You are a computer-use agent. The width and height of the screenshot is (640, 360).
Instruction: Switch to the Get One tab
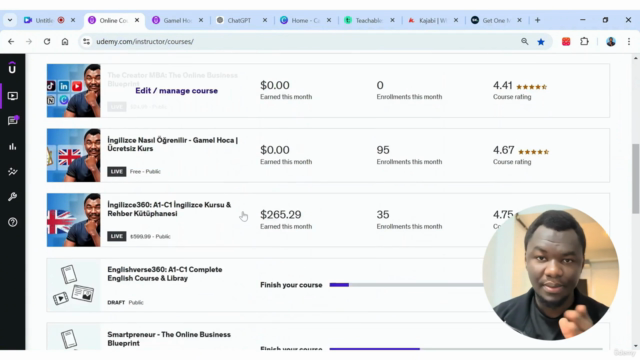point(496,20)
